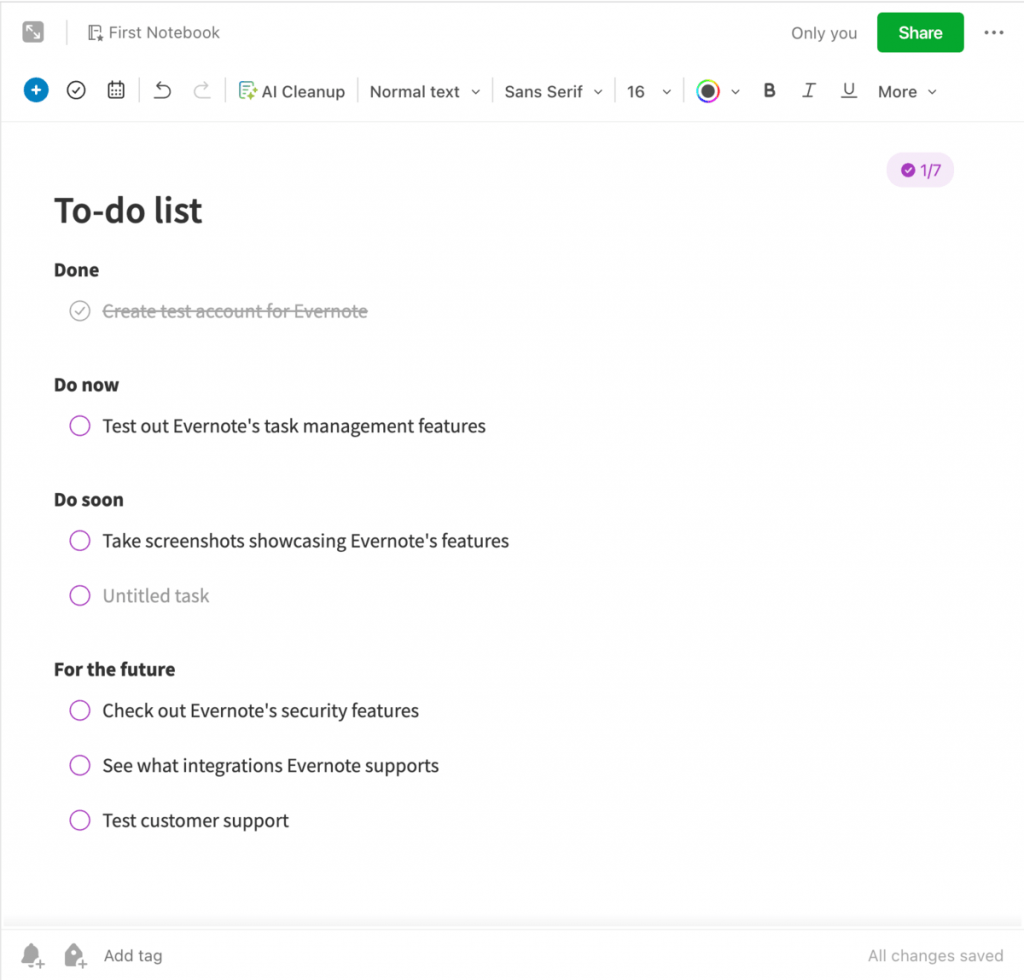Click the blue Insert plus icon
Viewport: 1024px width, 980px height.
click(36, 90)
